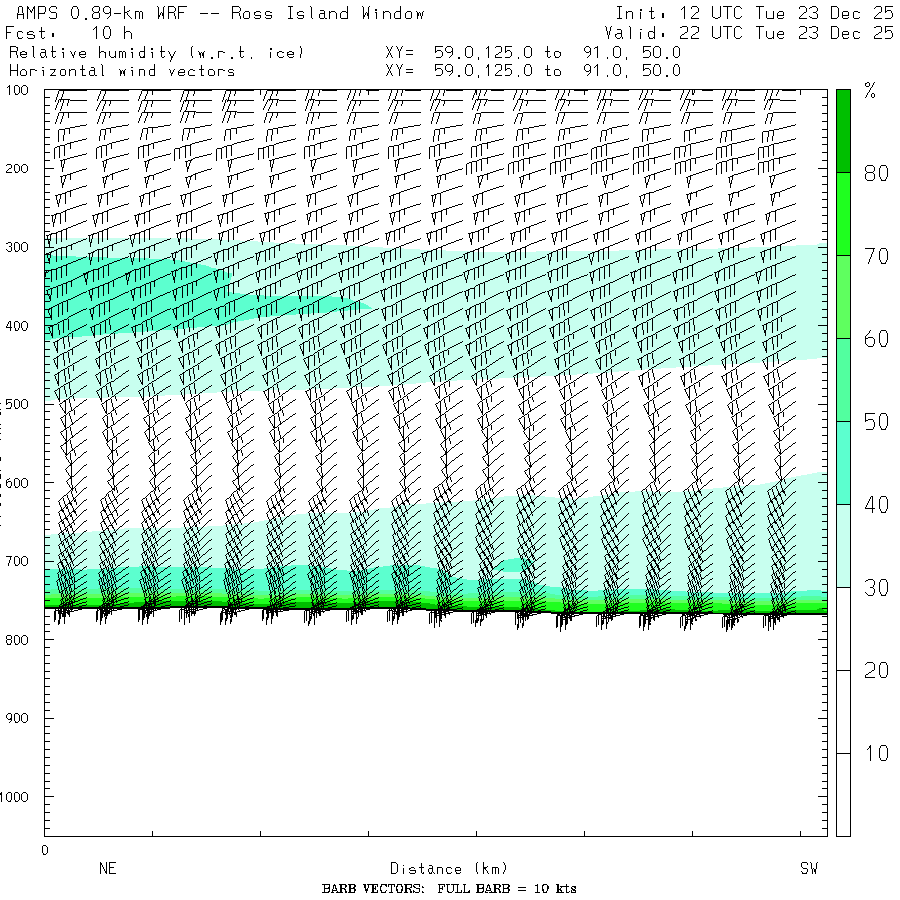Screen dimensions: 900x900
Task: Click the 'Relative humidity (w.r.t. ice)' label
Action: tap(156, 52)
